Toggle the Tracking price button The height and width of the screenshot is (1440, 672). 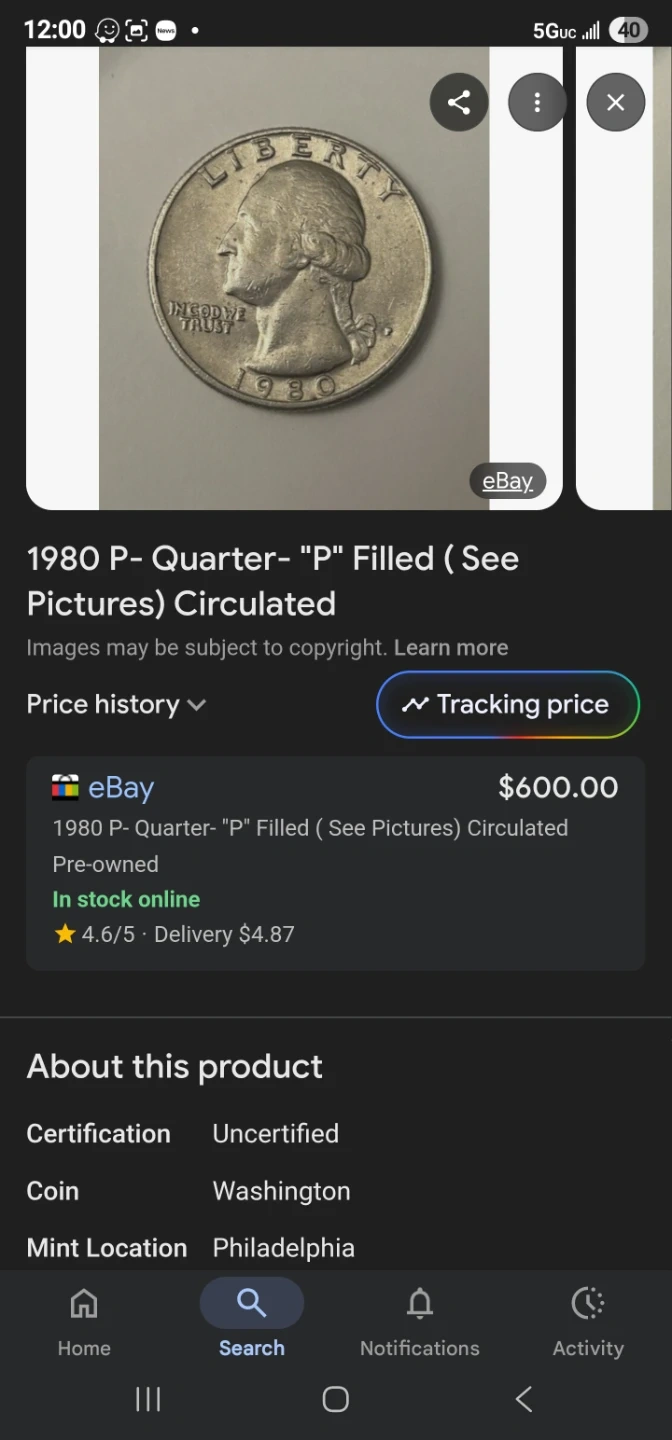[507, 704]
